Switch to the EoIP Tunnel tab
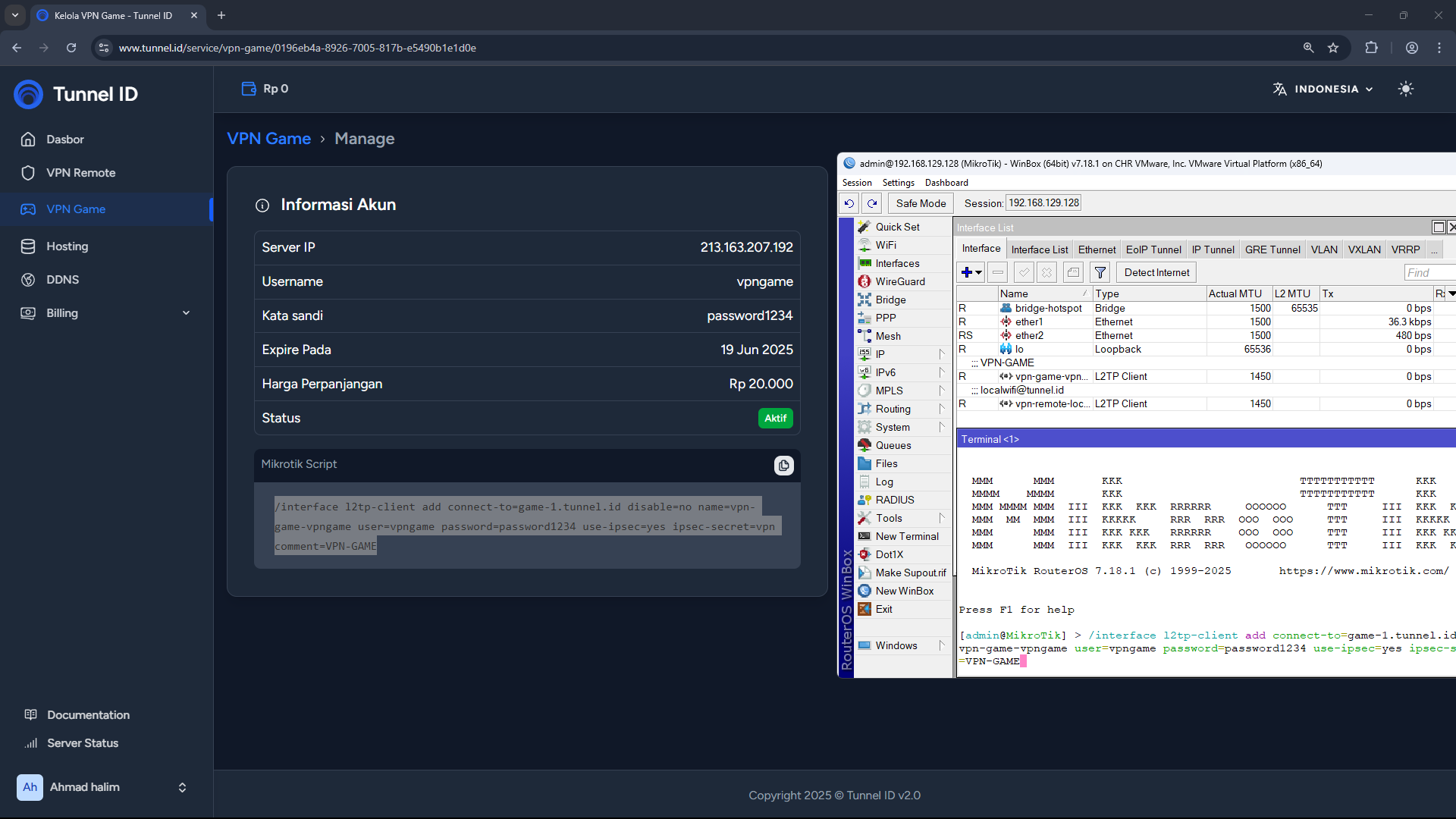1456x819 pixels. (x=1153, y=249)
